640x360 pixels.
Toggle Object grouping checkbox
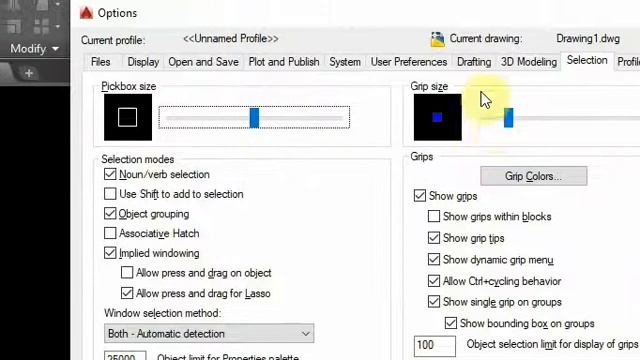click(110, 213)
